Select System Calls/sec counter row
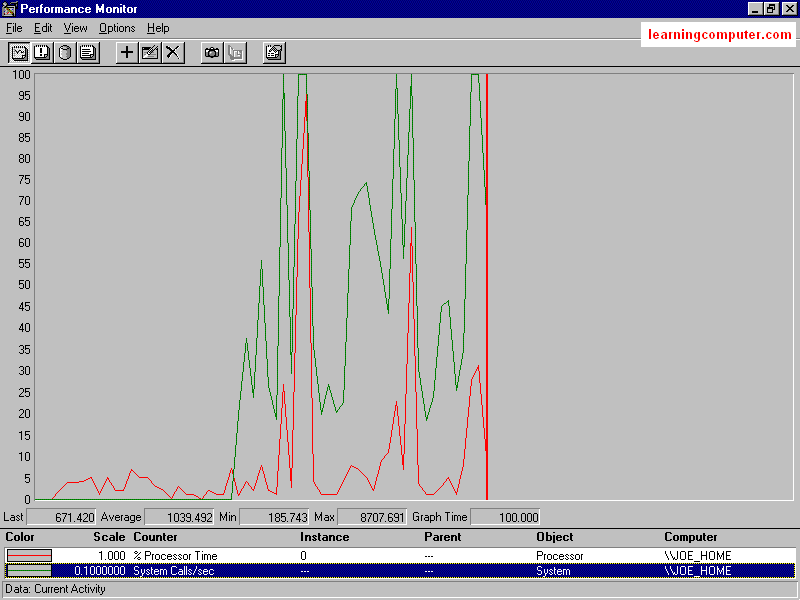 [399, 570]
